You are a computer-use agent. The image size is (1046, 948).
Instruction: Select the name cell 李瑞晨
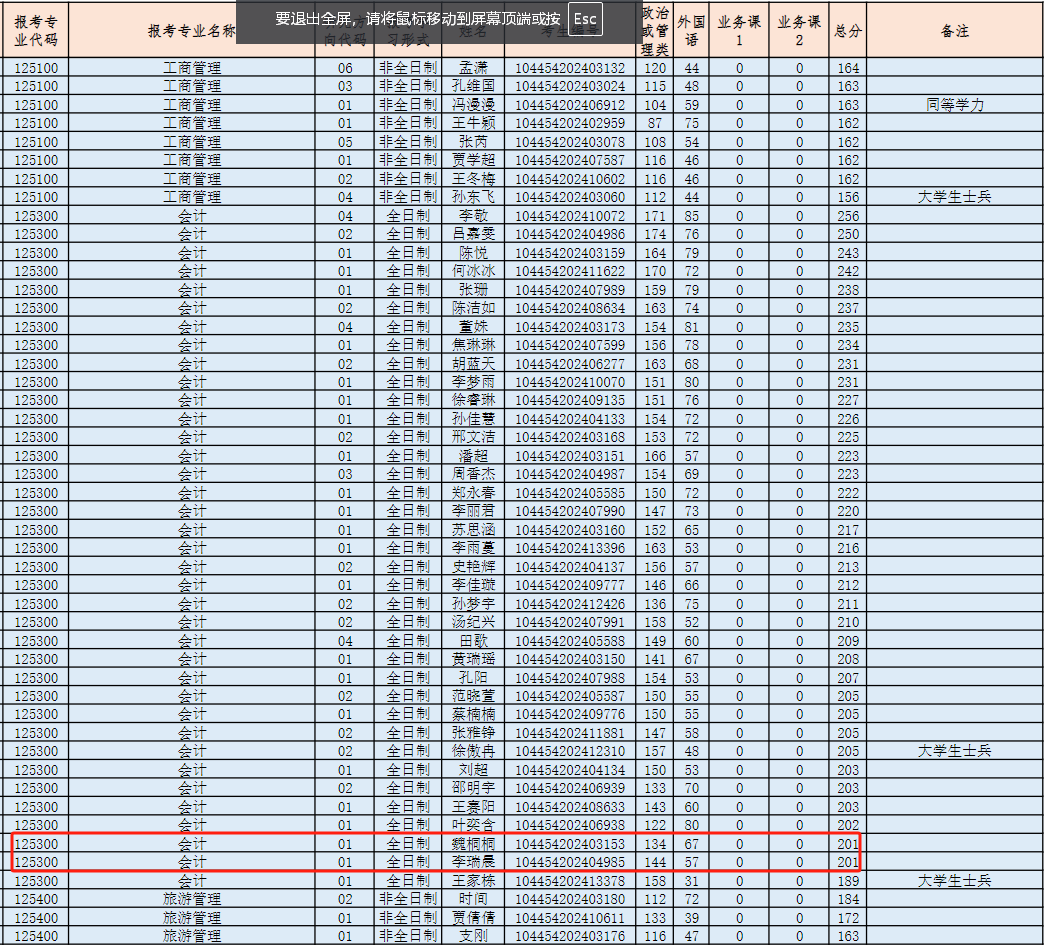point(473,862)
